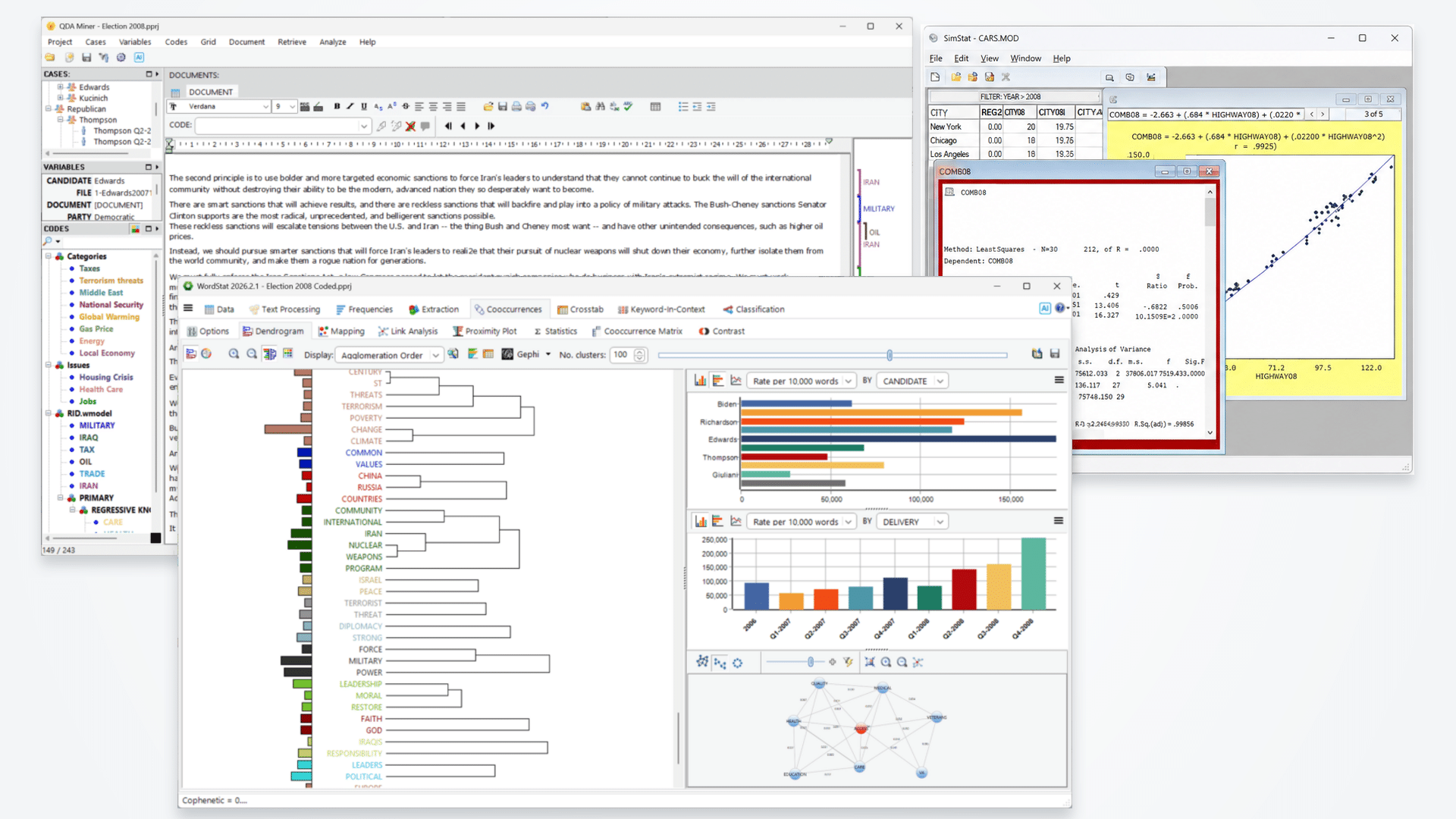Image resolution: width=1456 pixels, height=819 pixels.
Task: Zoom in on the WordStat dendrogram
Action: [234, 354]
